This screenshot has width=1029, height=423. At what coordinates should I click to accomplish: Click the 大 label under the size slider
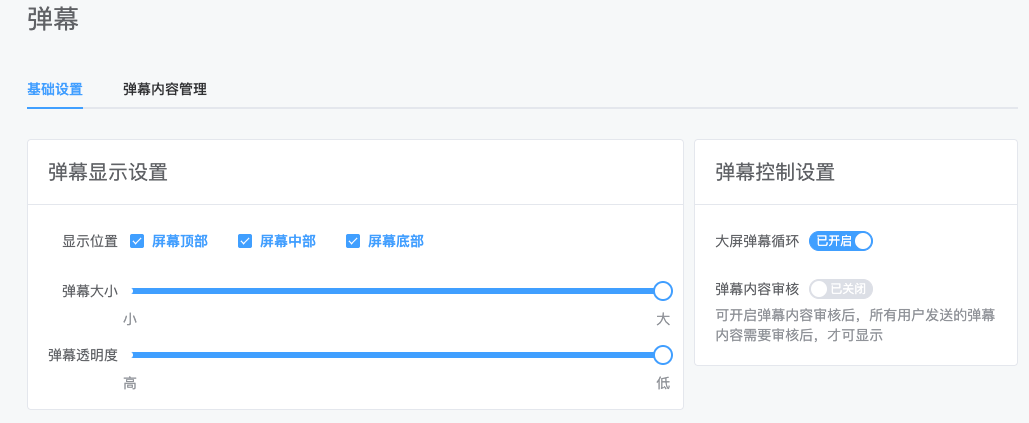point(663,319)
